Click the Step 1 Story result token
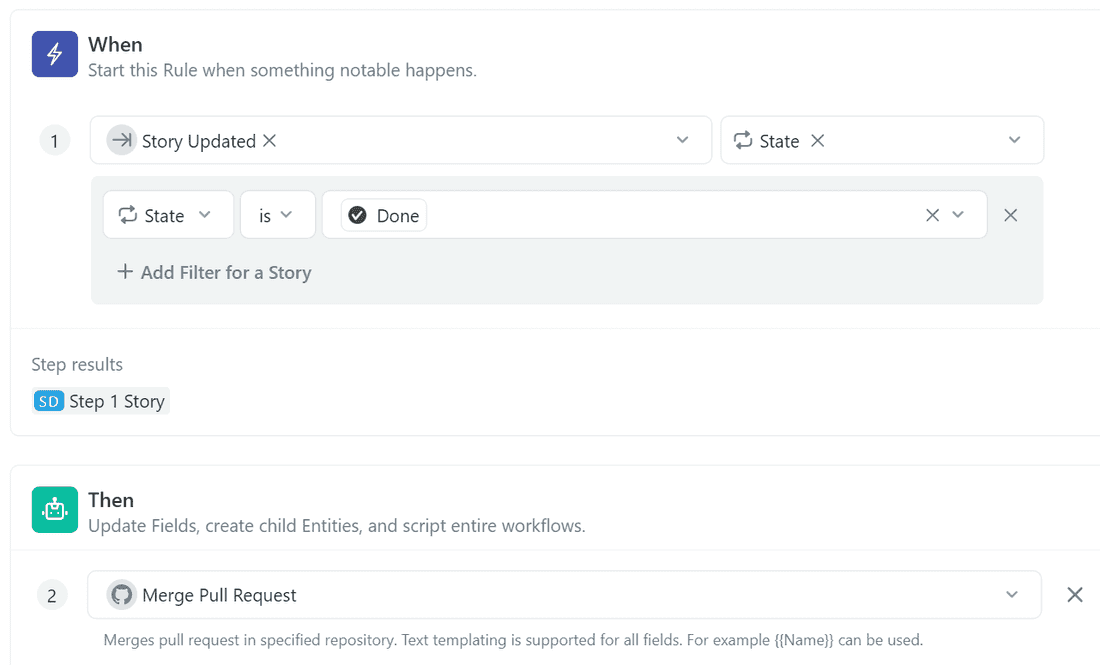The width and height of the screenshot is (1100, 665). coord(100,400)
